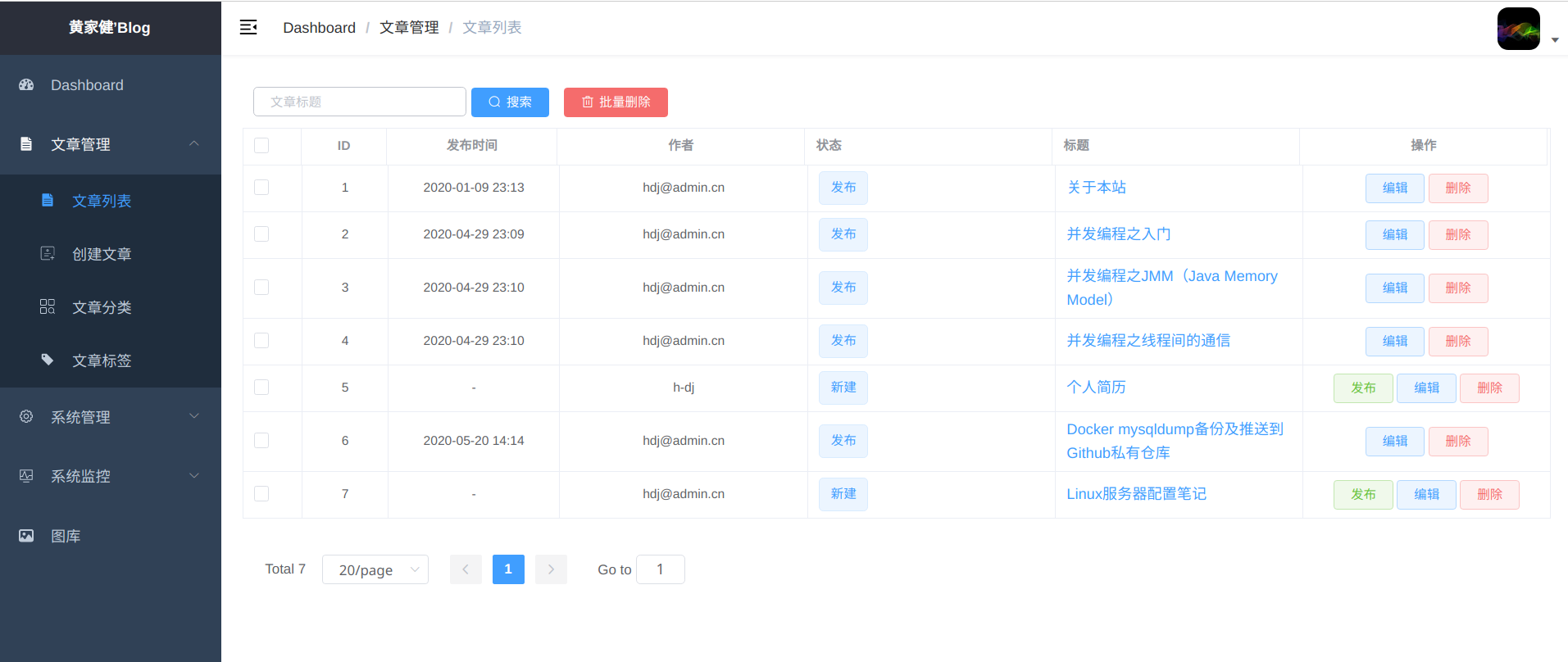Screen dimensions: 1568x662
Task: Click the 文章标题 search input field
Action: pos(360,102)
